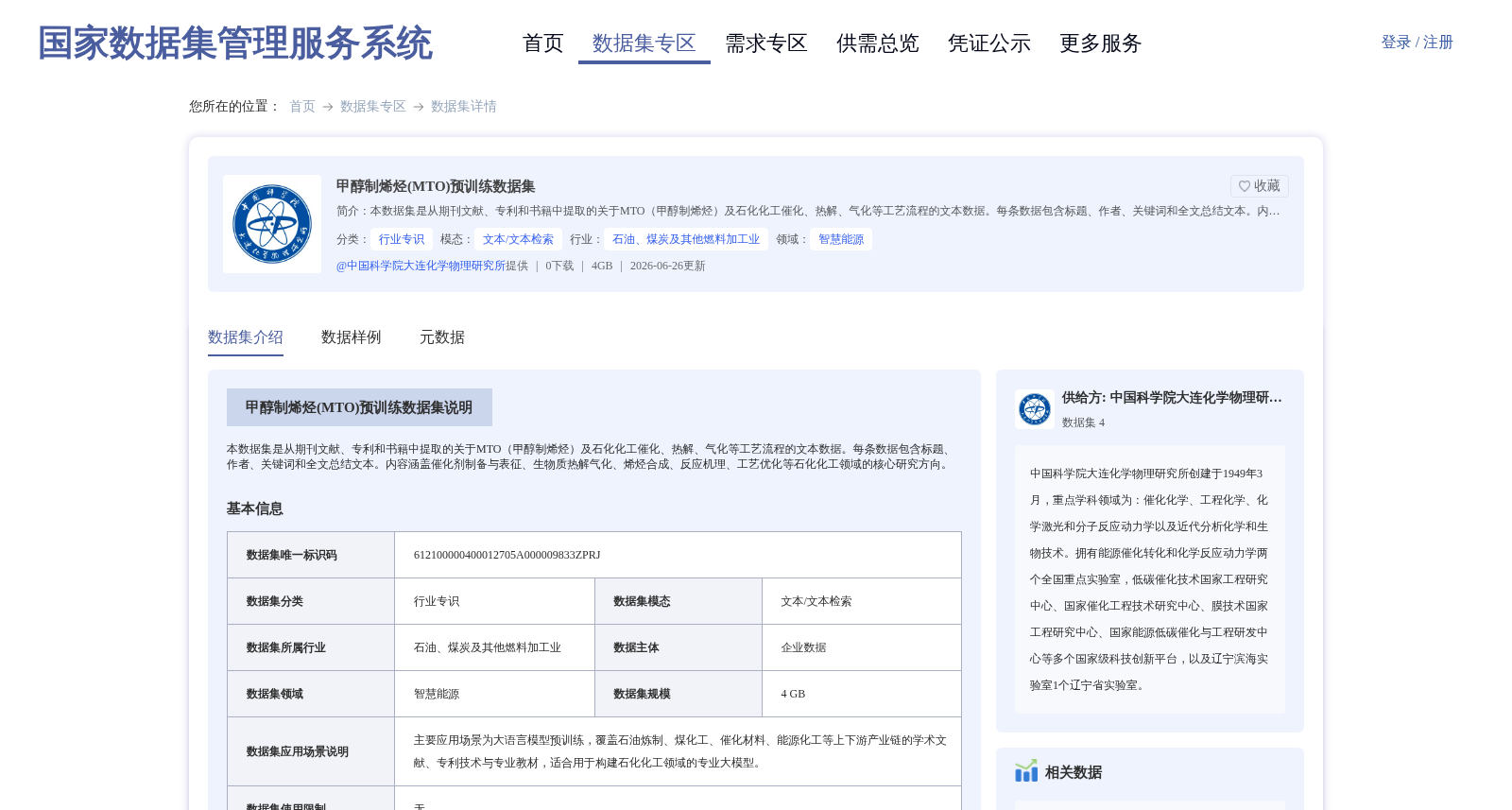The width and height of the screenshot is (1512, 810).
Task: Open the 首页 navigation tab
Action: (x=543, y=43)
